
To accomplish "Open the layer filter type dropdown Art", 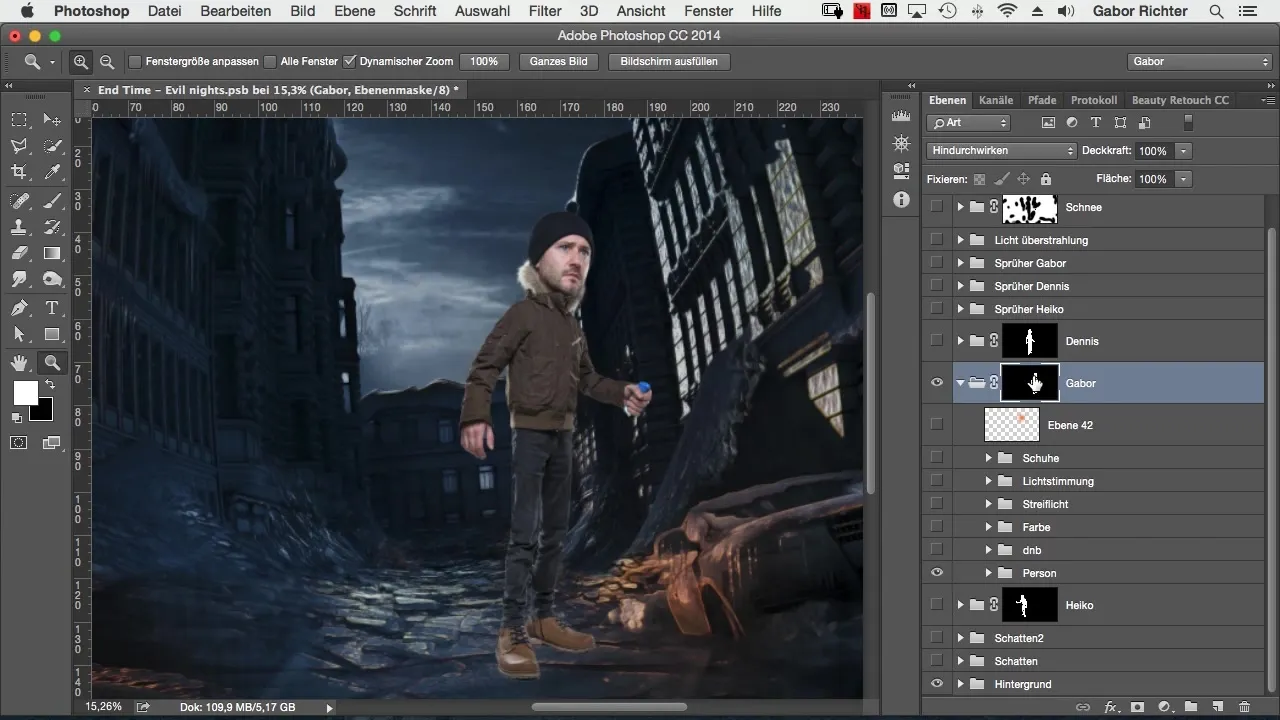I will point(969,123).
